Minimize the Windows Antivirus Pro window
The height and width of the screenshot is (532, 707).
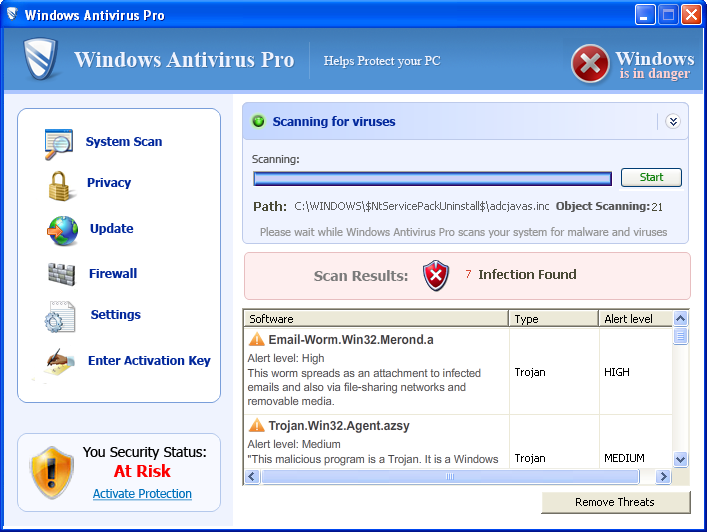(645, 14)
